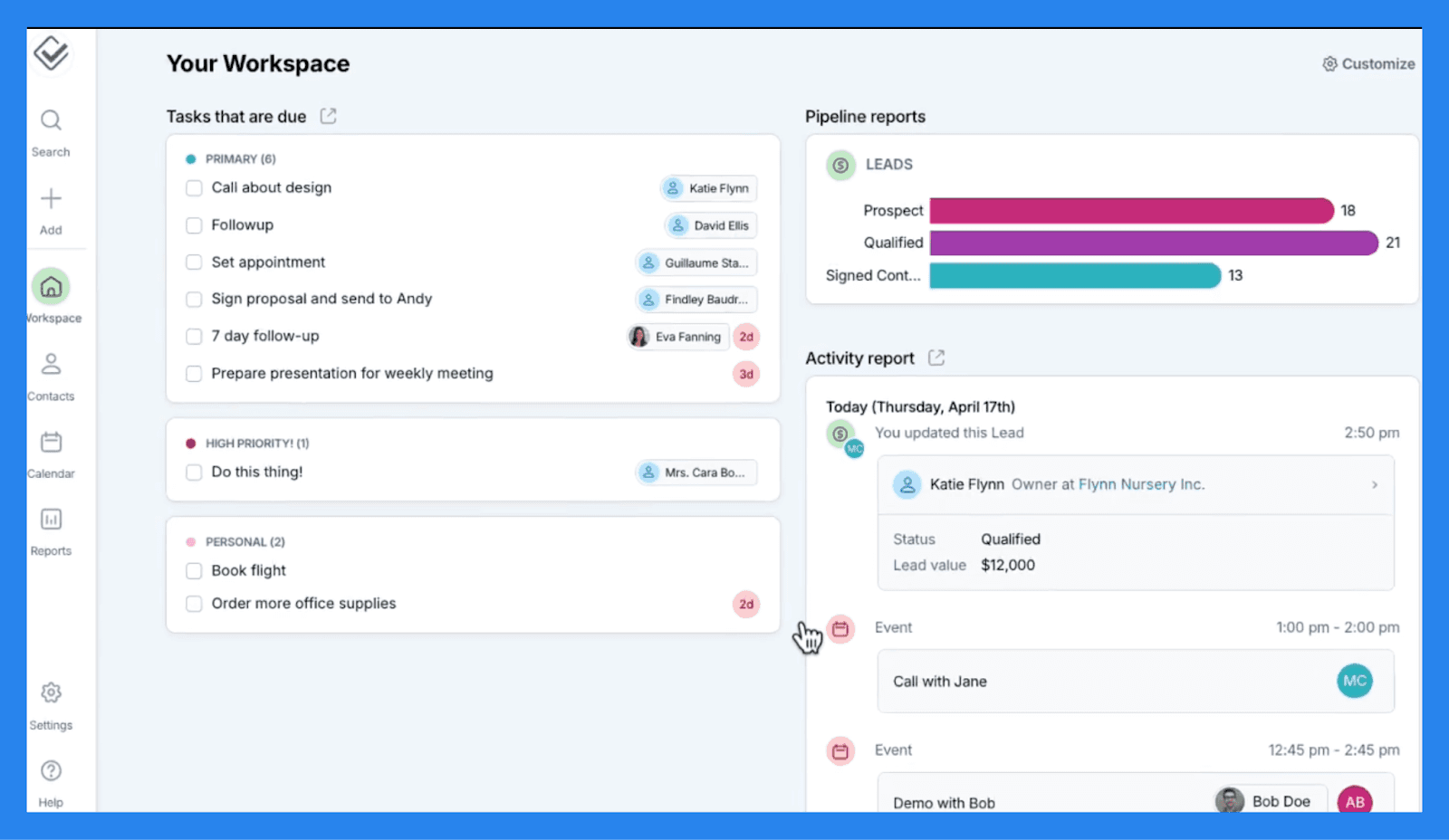Check the Call about design task

click(194, 188)
